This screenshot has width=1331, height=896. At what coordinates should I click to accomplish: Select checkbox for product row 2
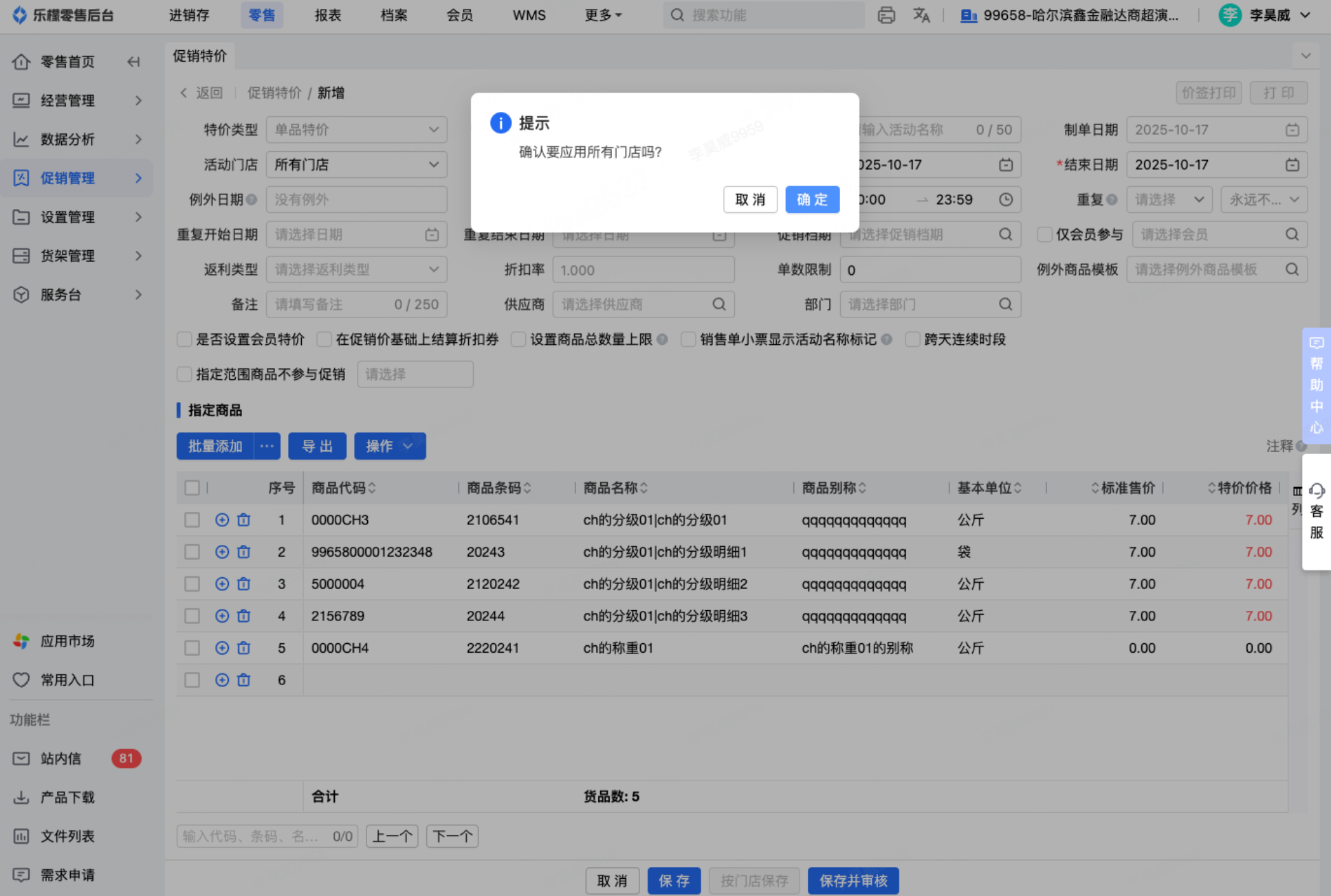point(192,552)
